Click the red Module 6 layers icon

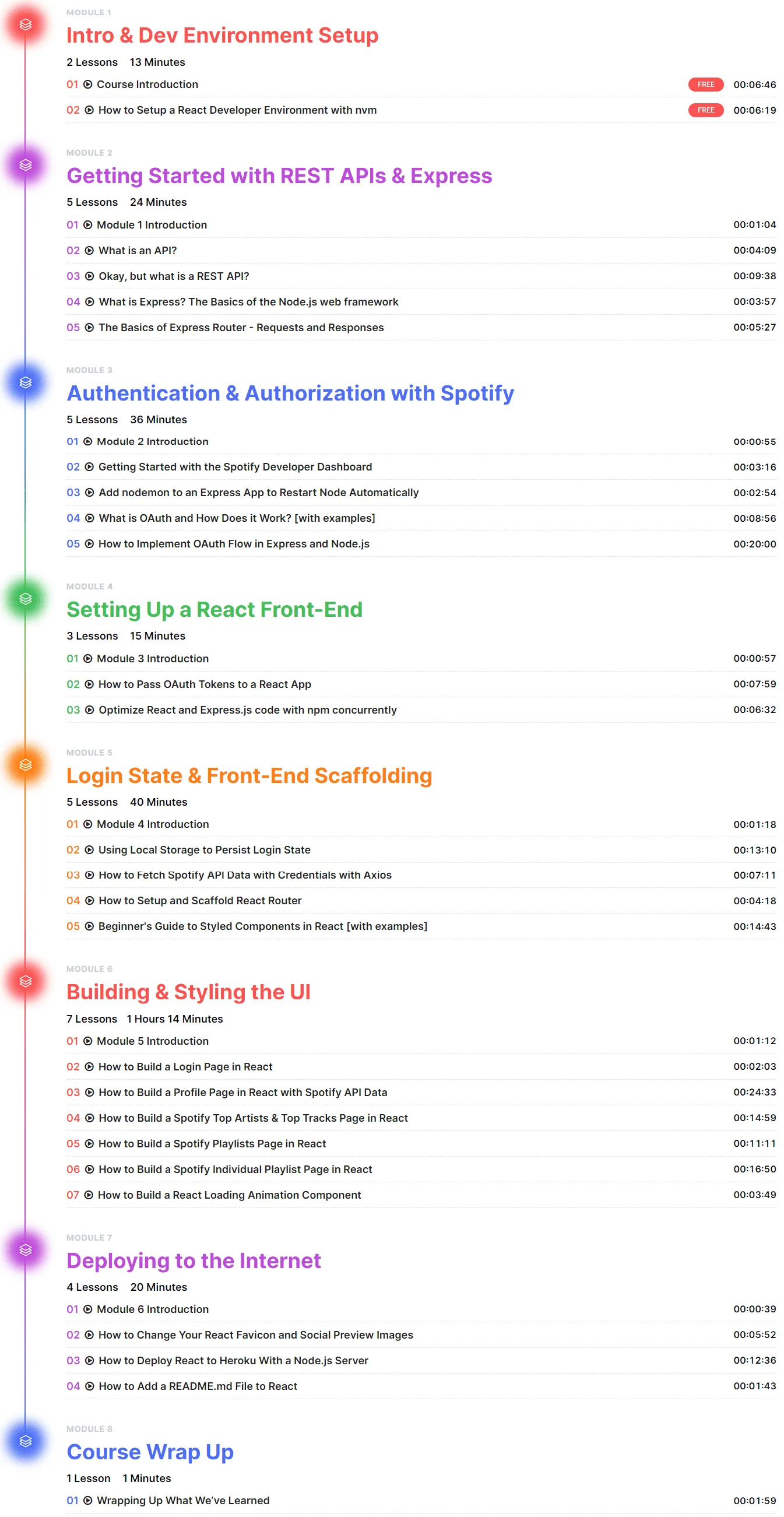click(x=25, y=981)
